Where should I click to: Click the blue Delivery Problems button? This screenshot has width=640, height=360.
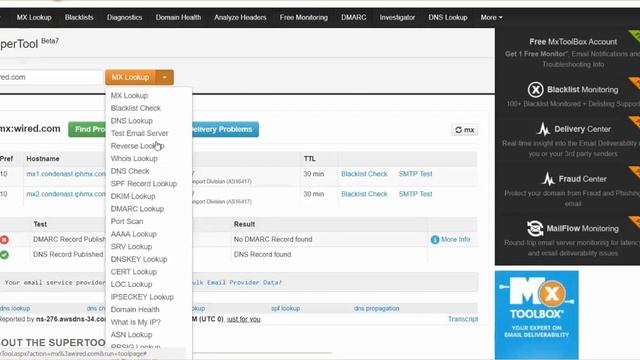[x=224, y=129]
